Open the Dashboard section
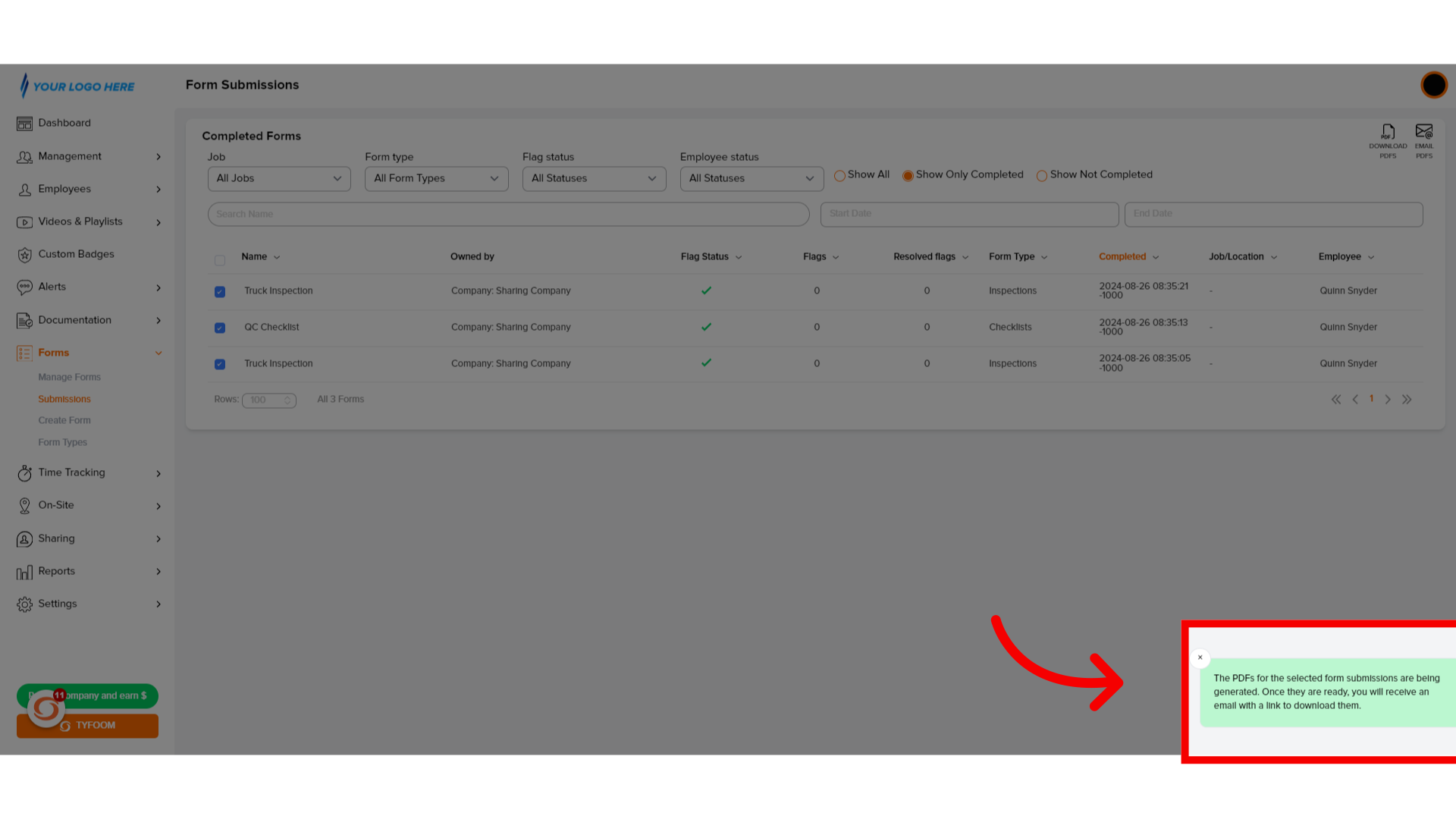 64,123
